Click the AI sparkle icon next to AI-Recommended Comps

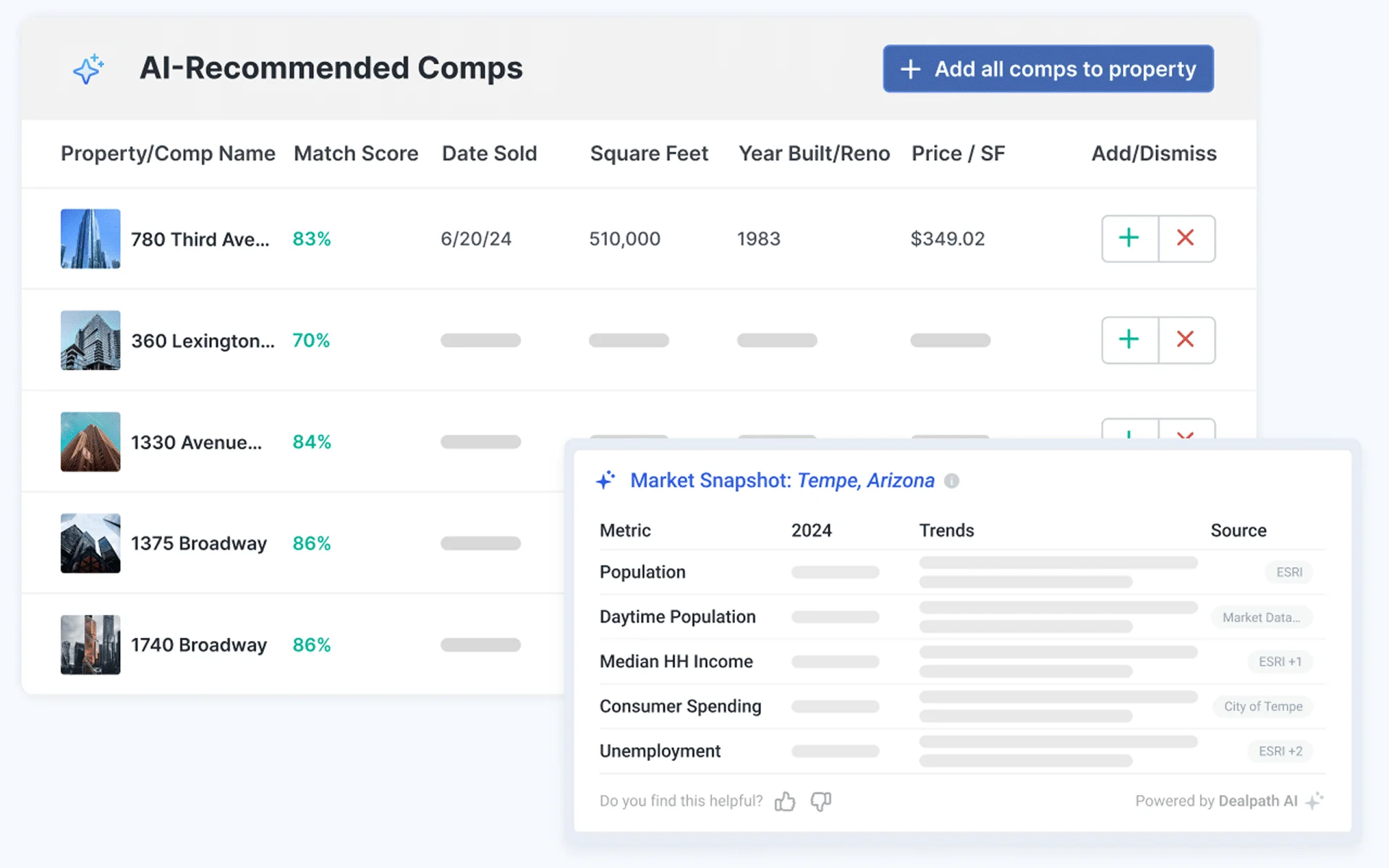[88, 69]
